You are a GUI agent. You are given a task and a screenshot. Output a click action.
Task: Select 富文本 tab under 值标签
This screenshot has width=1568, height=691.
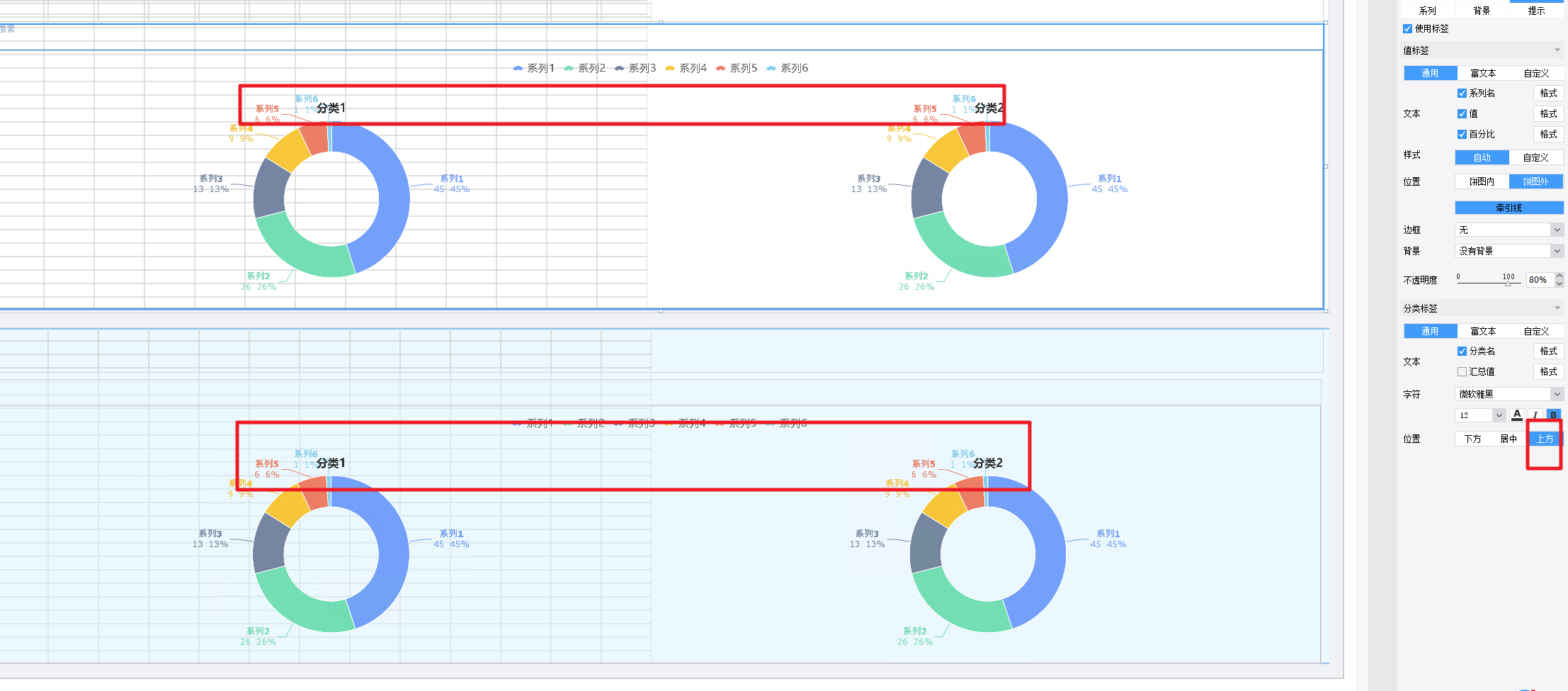click(x=1483, y=73)
